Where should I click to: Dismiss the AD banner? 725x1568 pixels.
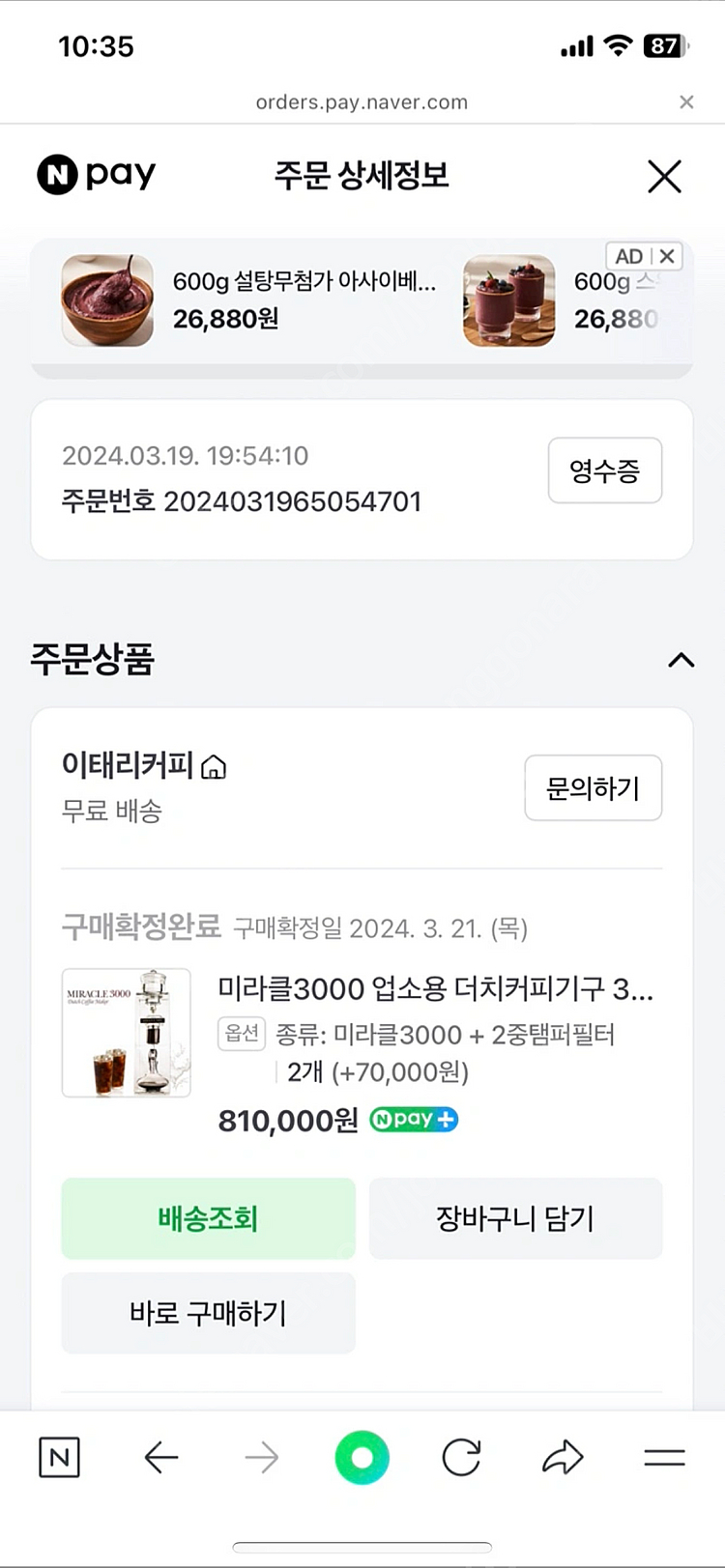coord(667,256)
